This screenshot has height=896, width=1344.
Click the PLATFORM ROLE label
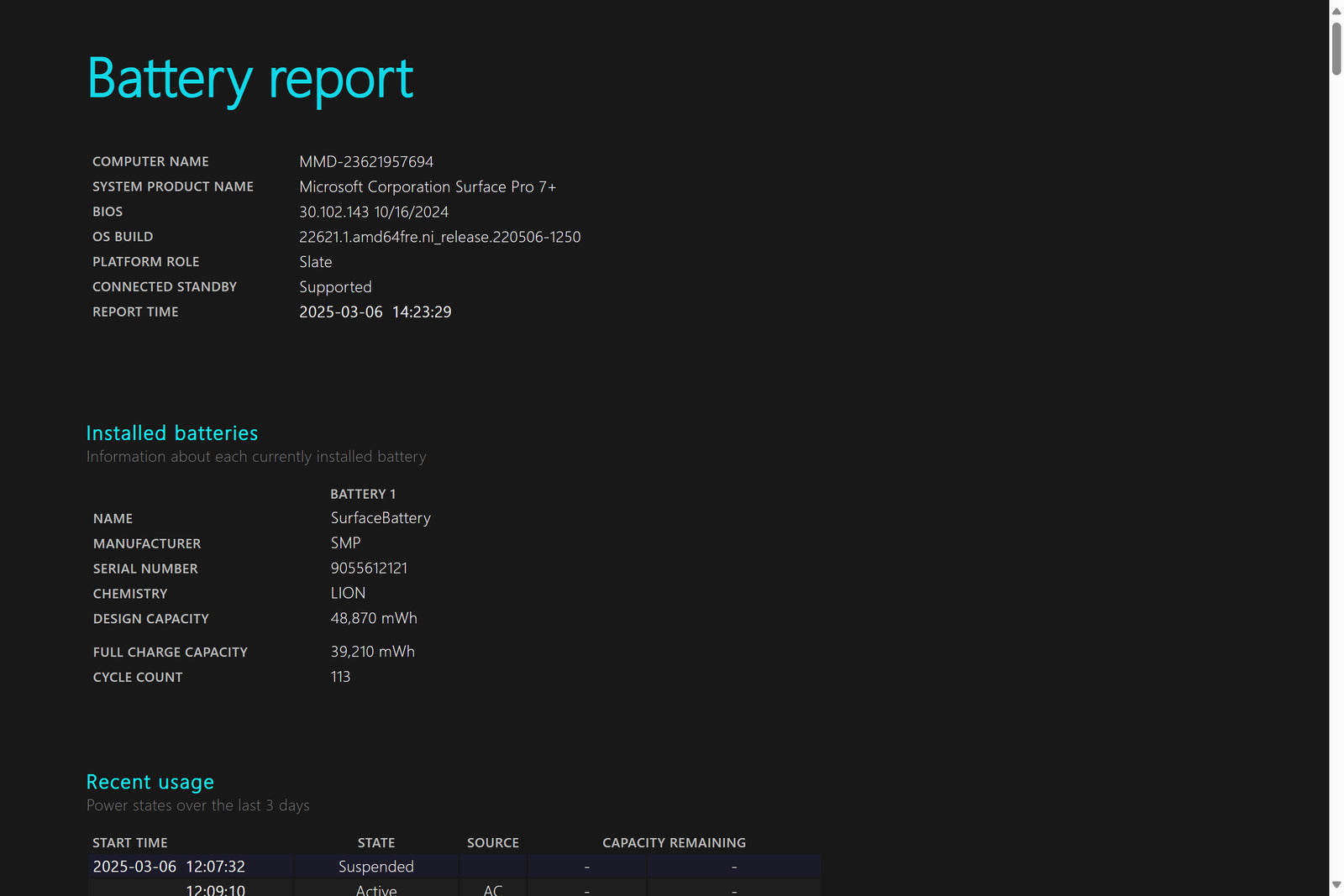point(146,262)
